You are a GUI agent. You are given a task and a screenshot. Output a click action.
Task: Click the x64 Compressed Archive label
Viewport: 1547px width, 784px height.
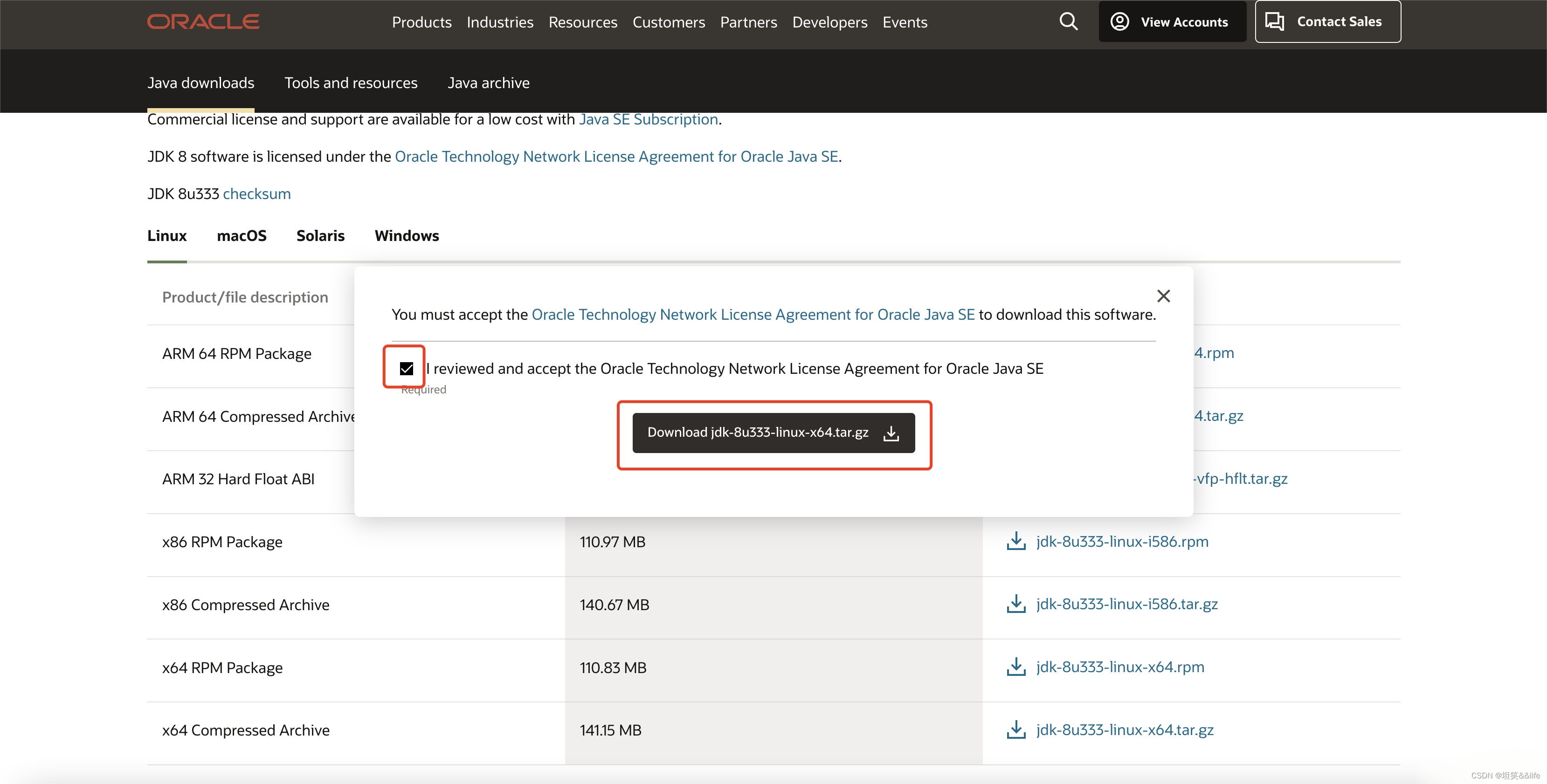[246, 730]
